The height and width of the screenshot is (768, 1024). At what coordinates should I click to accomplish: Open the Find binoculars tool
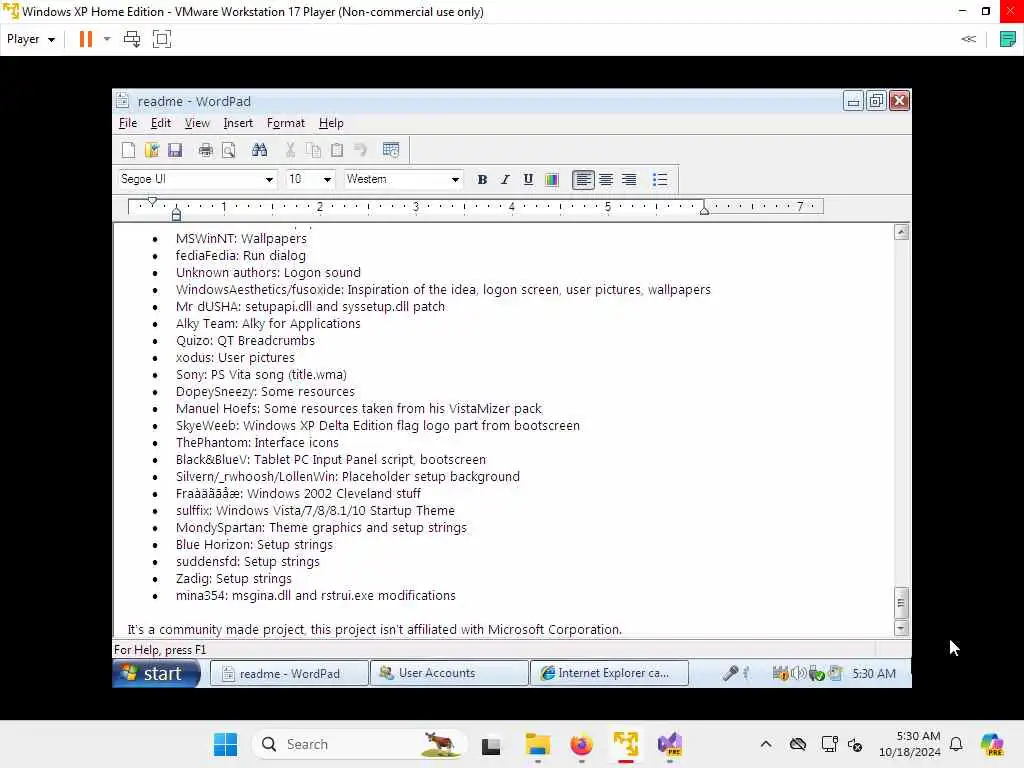tap(259, 150)
